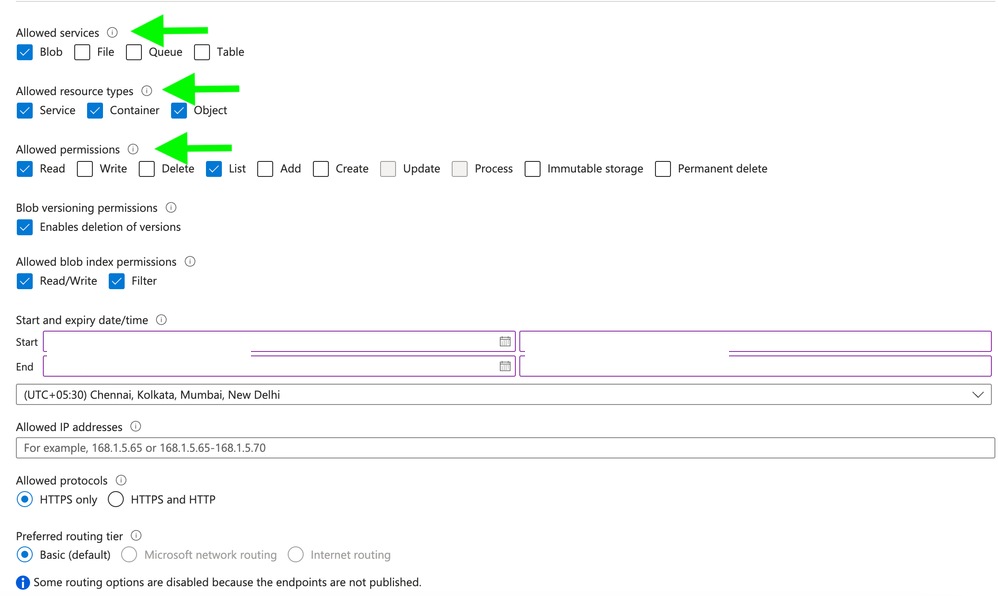Uncheck the Read/Write blob index permission
Viewport: 998px width, 596px height.
(x=25, y=281)
